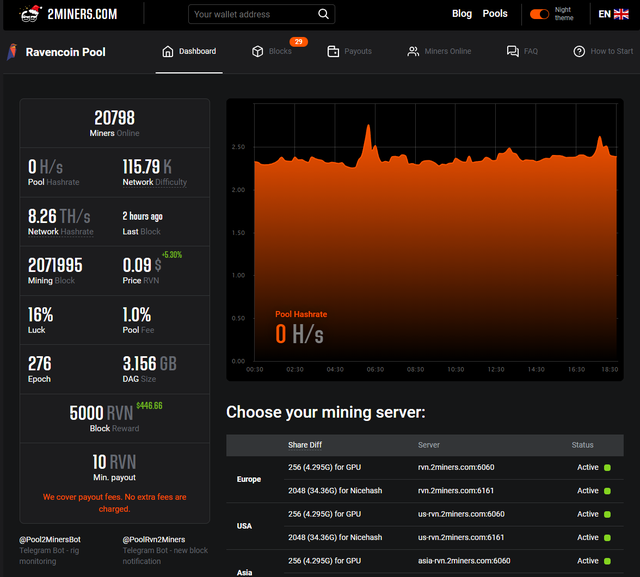
Task: Click the UK flag language icon
Action: coord(621,14)
